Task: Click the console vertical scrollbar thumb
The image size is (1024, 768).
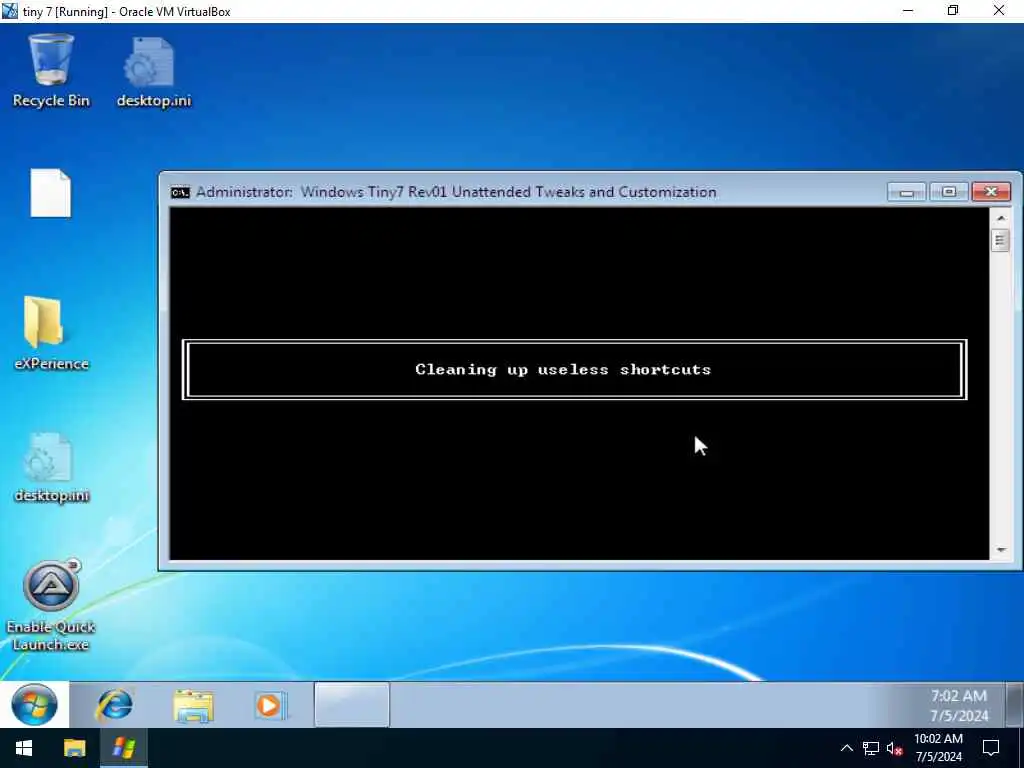Action: click(1000, 240)
